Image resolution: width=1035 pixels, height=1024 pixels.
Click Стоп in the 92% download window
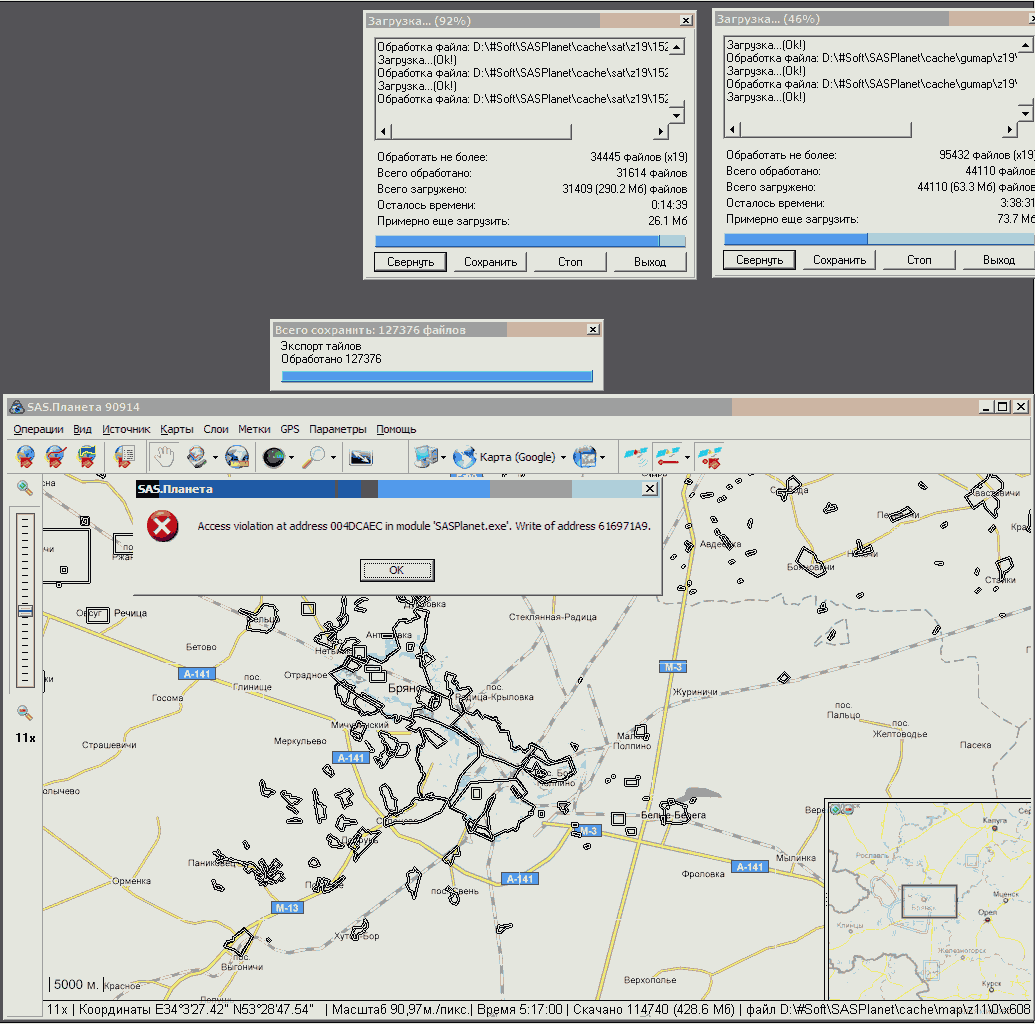(570, 262)
